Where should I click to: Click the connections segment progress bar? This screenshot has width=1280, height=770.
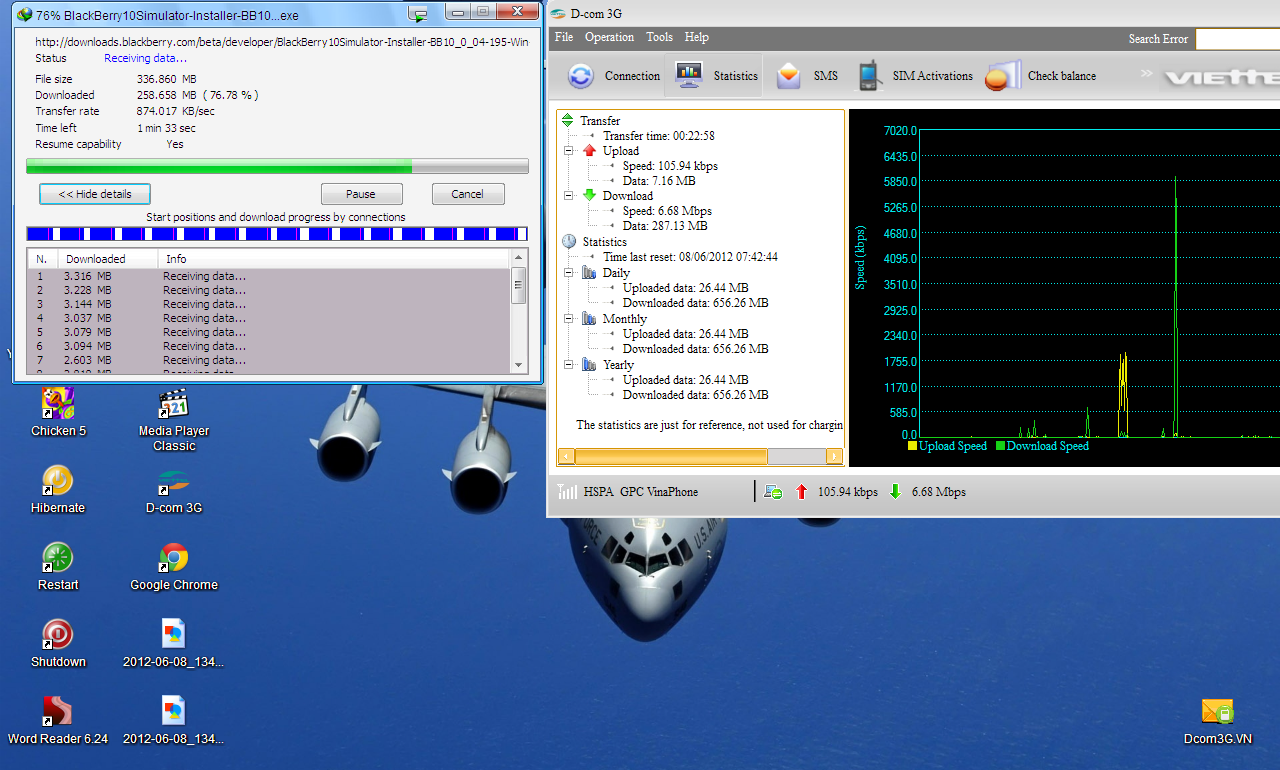click(x=277, y=233)
